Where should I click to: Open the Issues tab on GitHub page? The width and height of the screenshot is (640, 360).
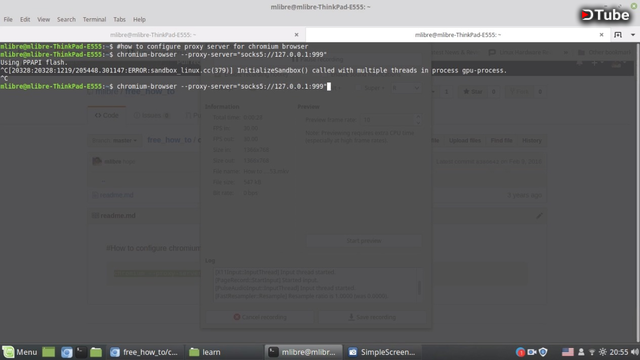[151, 116]
